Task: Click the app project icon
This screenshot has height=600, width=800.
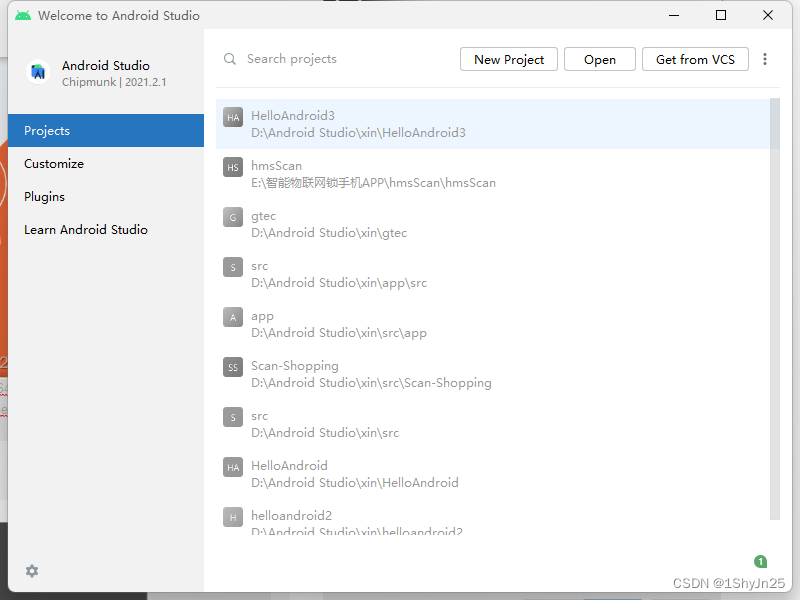Action: click(233, 317)
